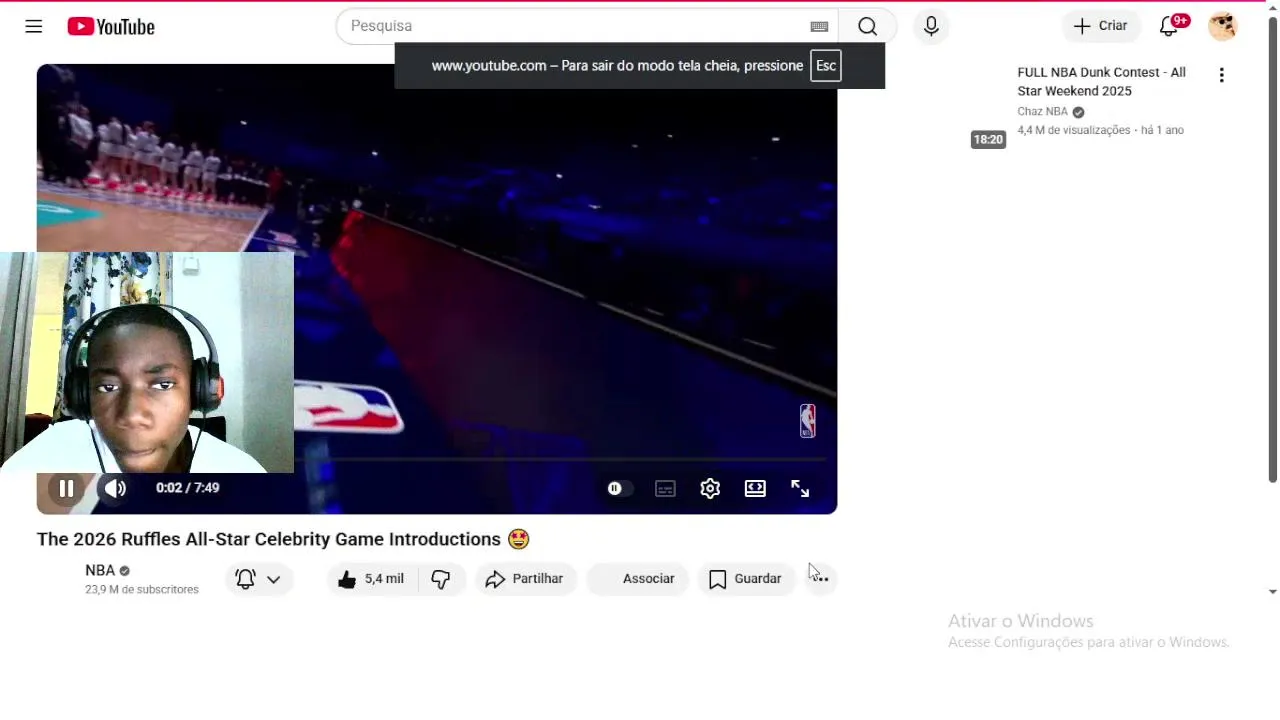Pause the video
This screenshot has width=1280, height=720.
66,488
